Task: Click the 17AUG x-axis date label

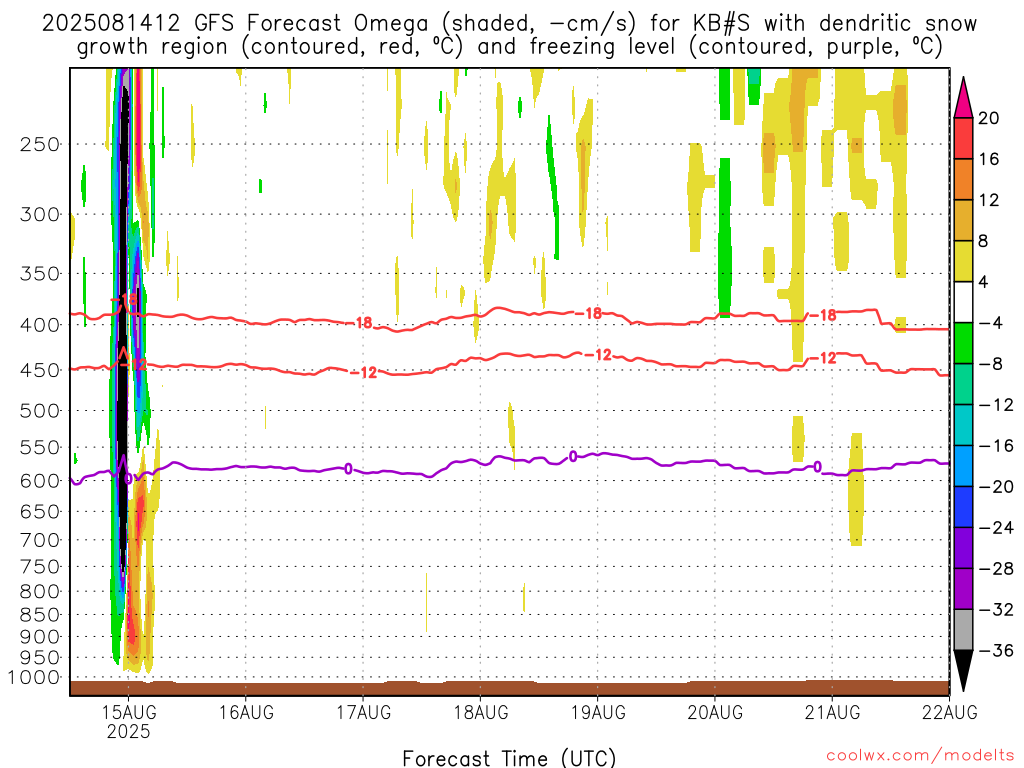Action: (364, 712)
